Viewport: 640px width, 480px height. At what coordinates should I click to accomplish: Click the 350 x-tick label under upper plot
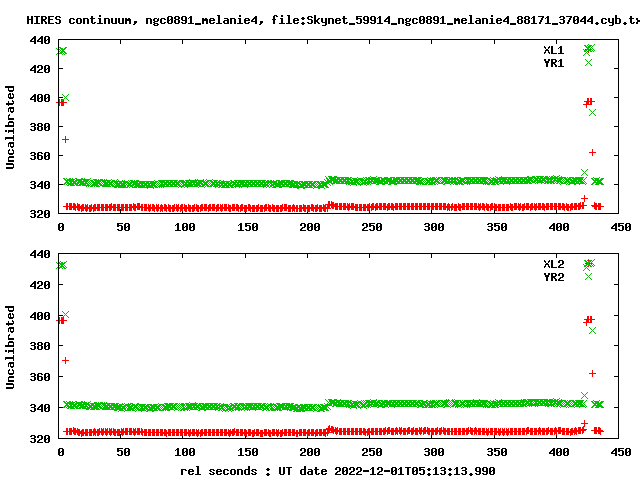[x=497, y=227]
